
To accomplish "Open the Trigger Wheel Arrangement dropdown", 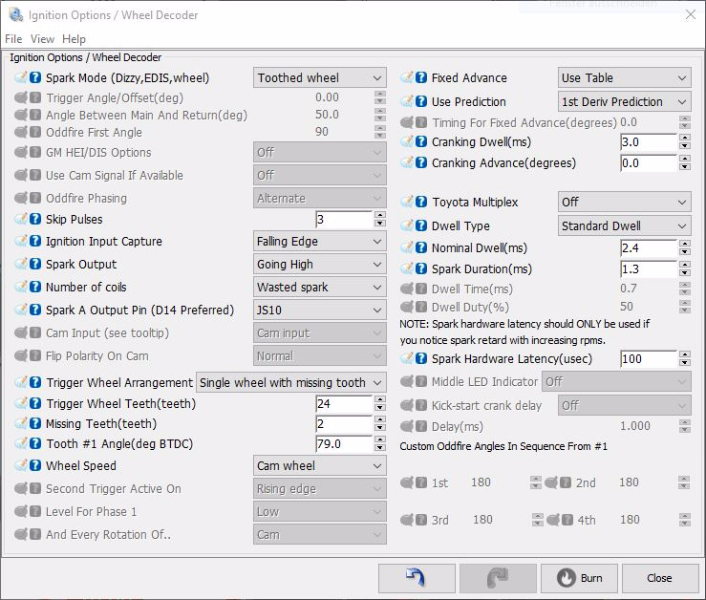I will tap(290, 383).
